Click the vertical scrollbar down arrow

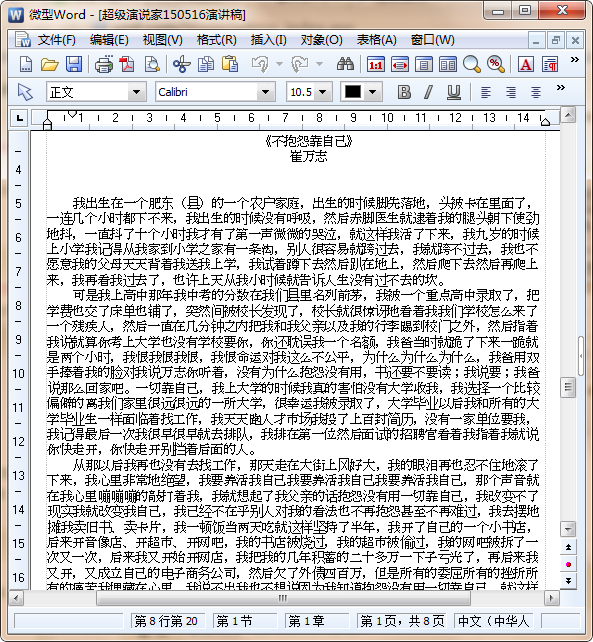568,529
